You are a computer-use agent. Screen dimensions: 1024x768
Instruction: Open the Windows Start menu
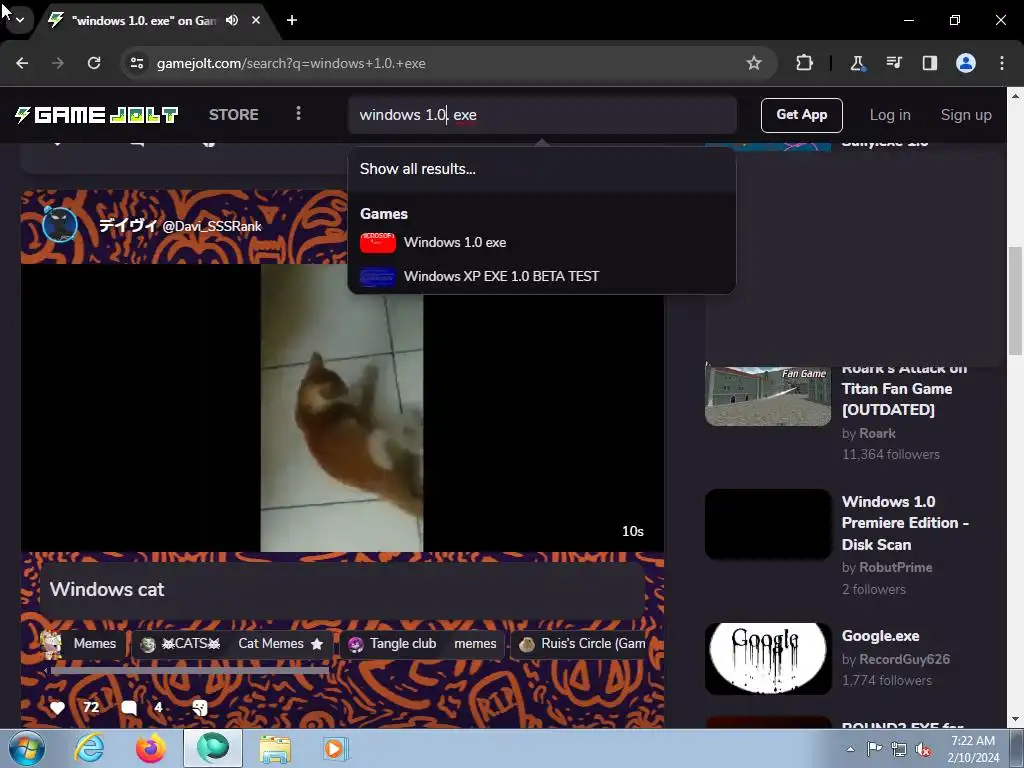(26, 749)
